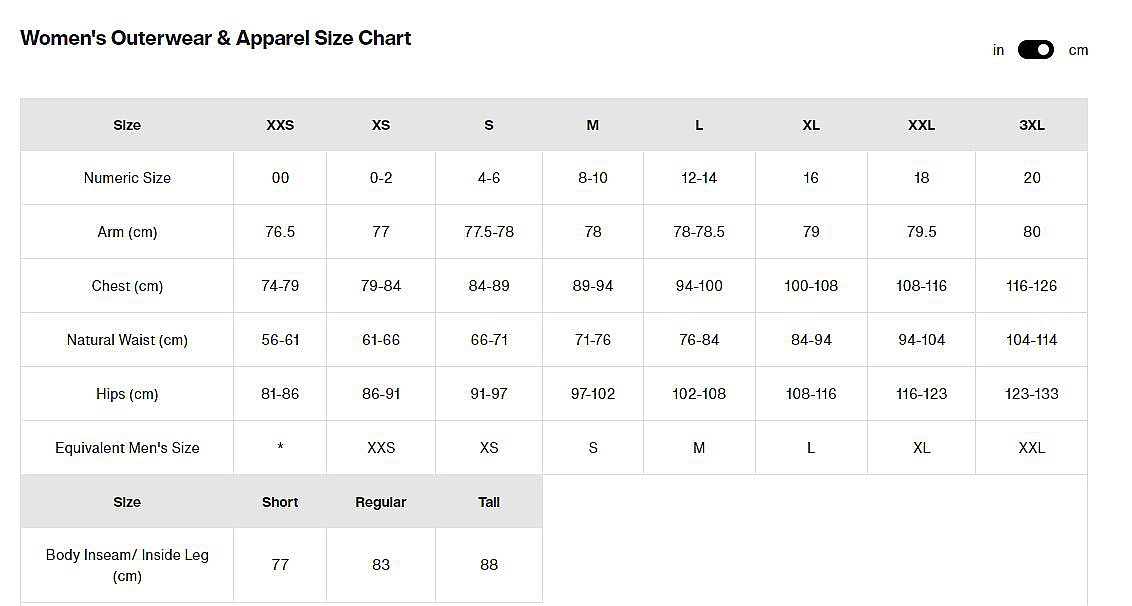Click the Numeric Size row label
This screenshot has height=606, width=1132.
pyautogui.click(x=127, y=178)
